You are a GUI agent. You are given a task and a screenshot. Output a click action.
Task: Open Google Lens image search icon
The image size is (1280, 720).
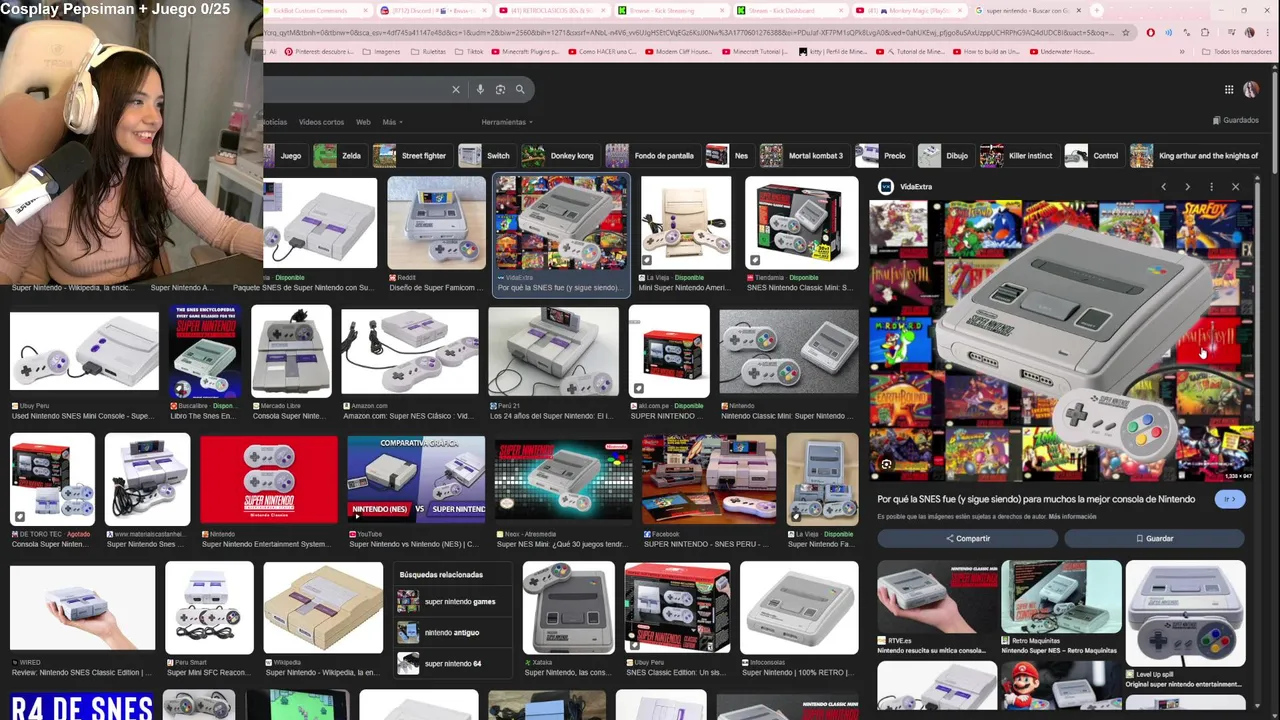(500, 90)
